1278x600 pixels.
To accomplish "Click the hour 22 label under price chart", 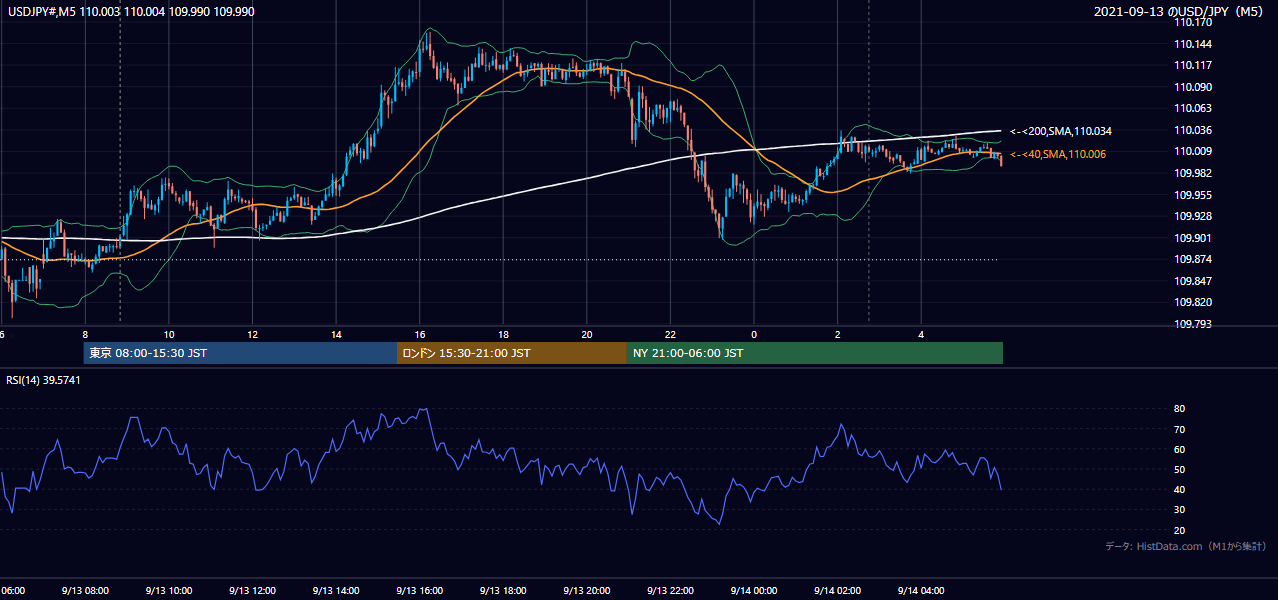I will pyautogui.click(x=670, y=335).
